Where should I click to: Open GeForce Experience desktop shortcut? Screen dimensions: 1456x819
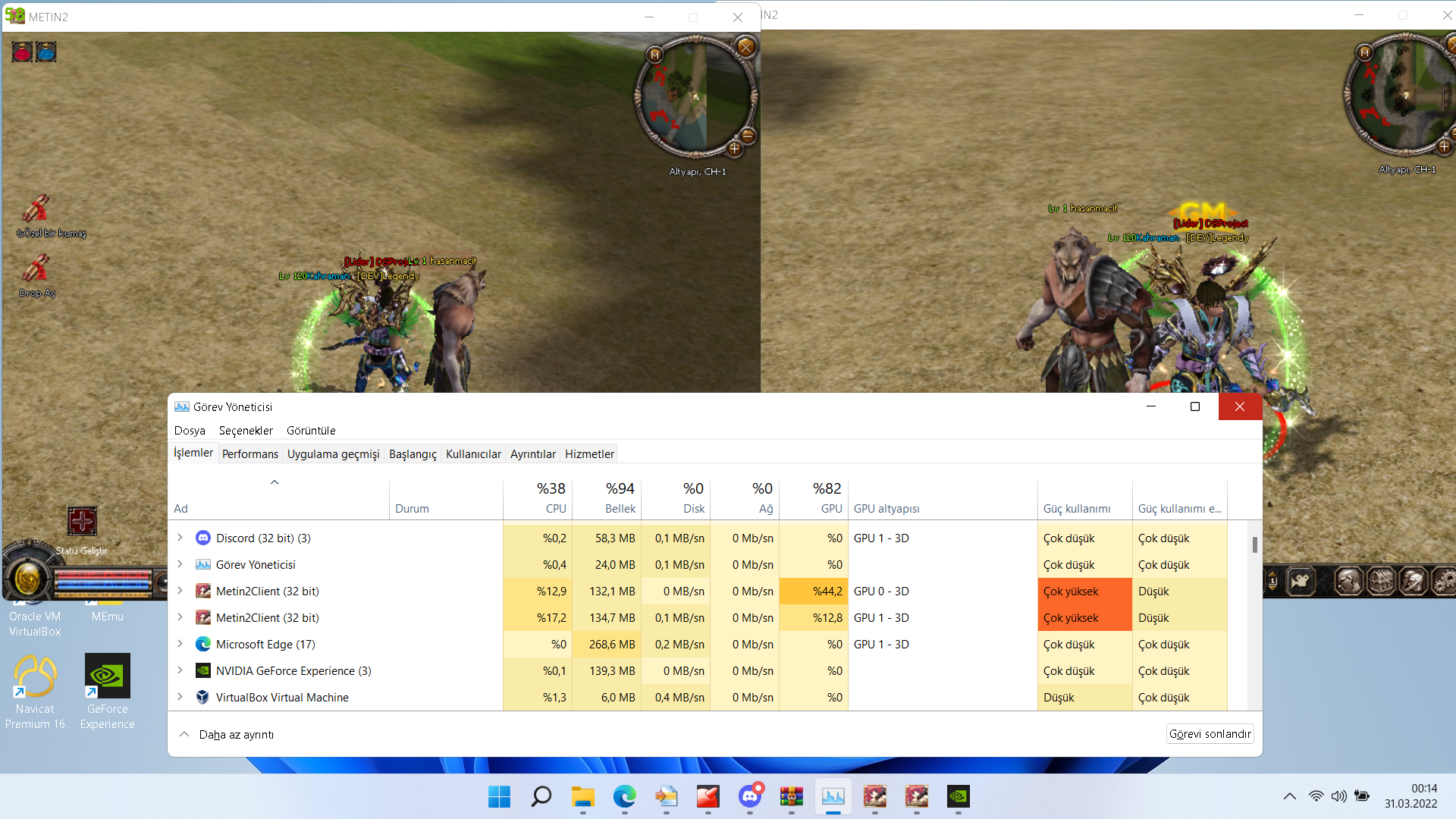[x=108, y=692]
